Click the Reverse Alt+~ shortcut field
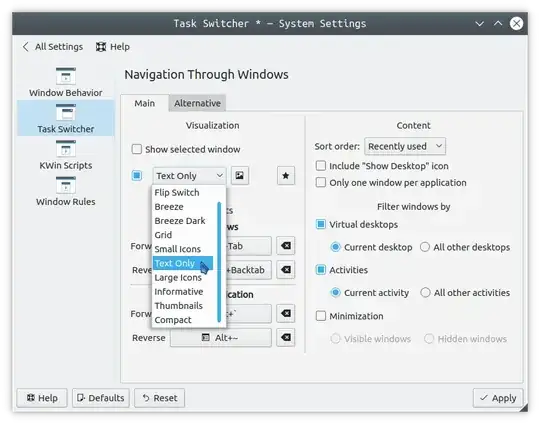 click(x=220, y=338)
